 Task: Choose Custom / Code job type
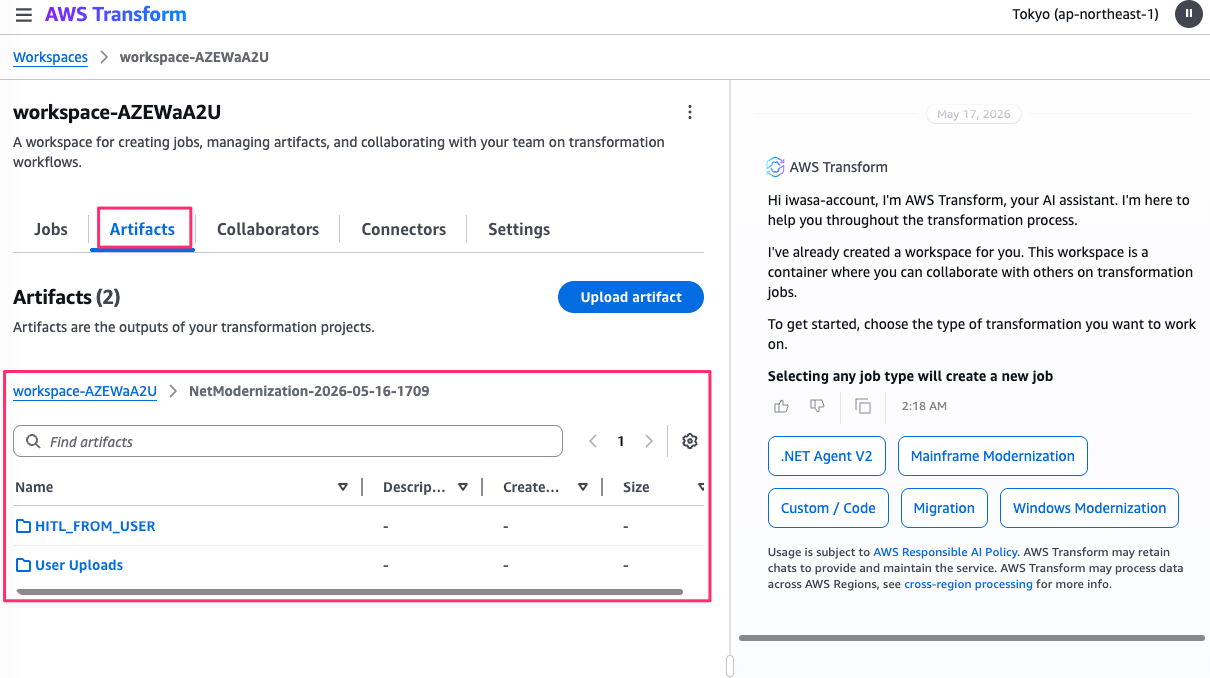828,508
